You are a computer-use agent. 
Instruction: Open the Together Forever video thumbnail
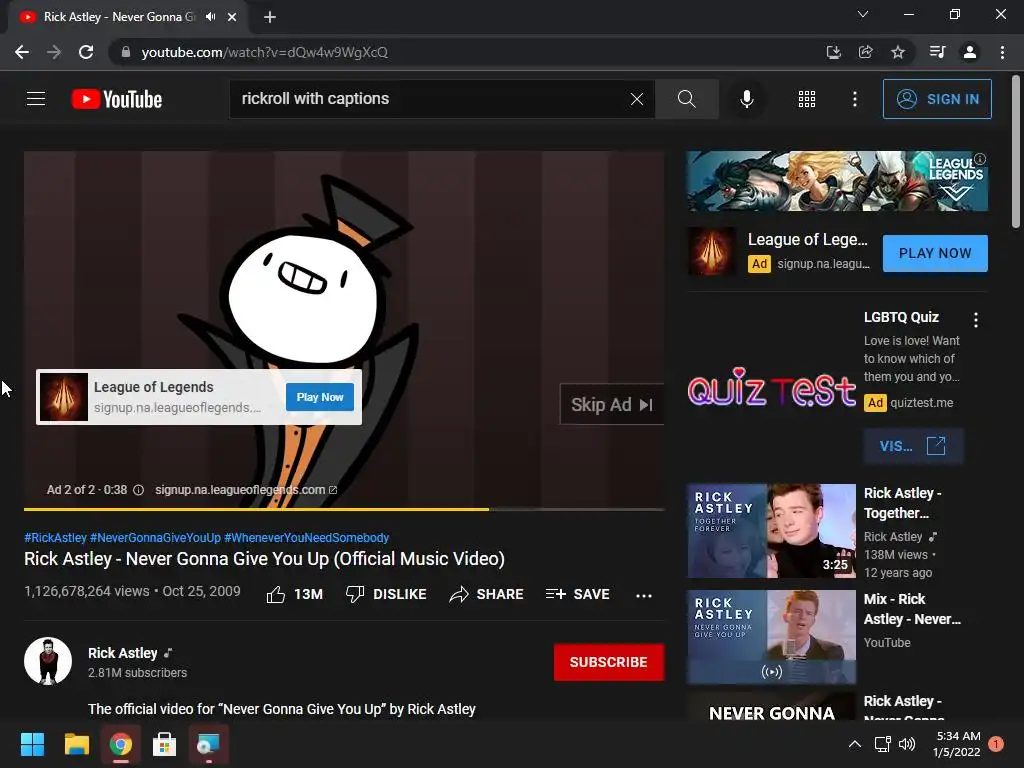(771, 531)
